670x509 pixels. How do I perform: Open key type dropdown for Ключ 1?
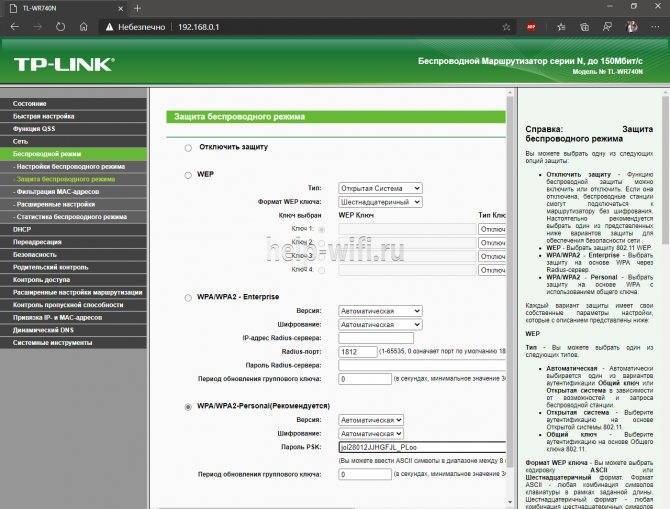click(x=492, y=229)
